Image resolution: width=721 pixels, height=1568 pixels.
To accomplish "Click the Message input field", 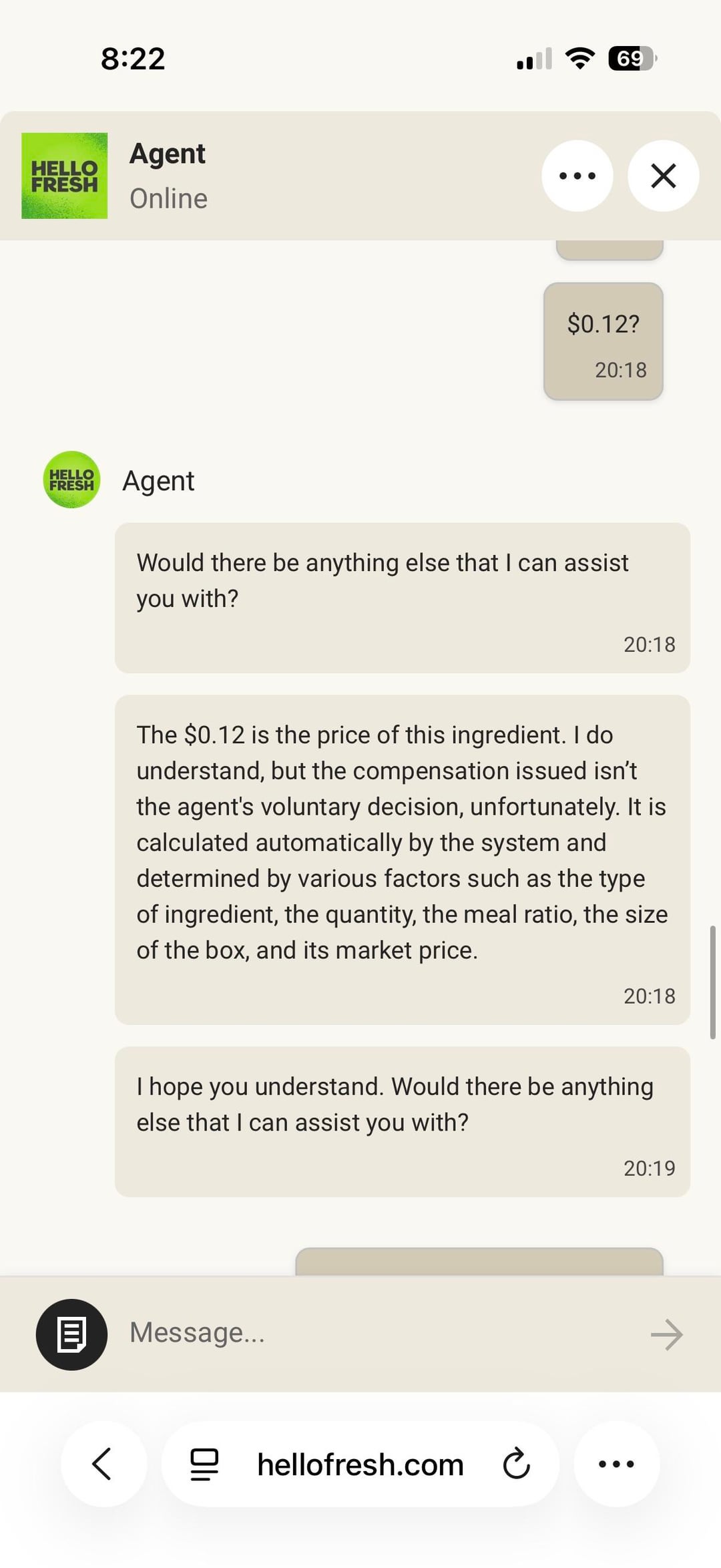I will (x=381, y=1333).
